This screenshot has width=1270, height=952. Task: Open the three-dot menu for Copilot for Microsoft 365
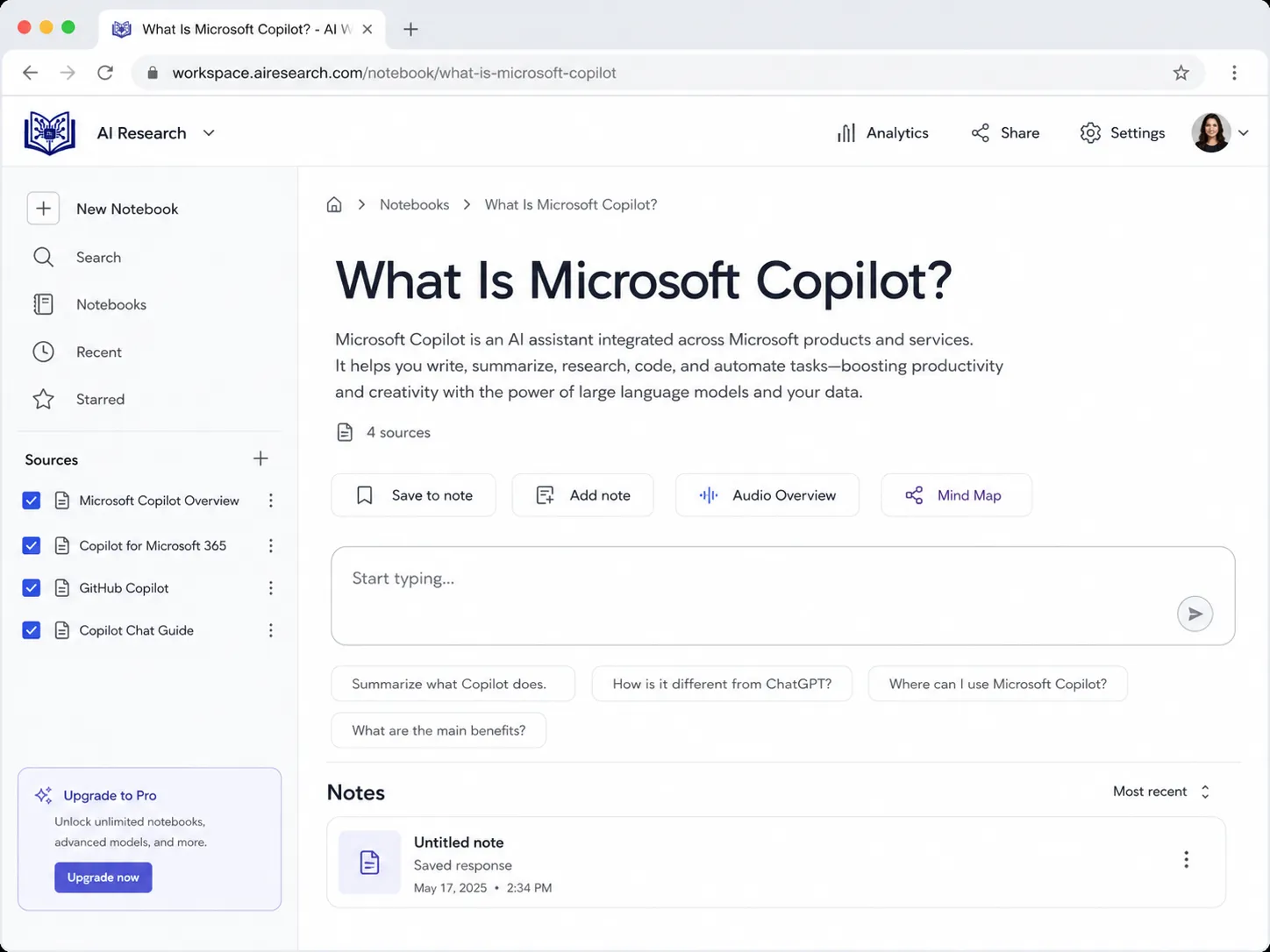pos(271,545)
